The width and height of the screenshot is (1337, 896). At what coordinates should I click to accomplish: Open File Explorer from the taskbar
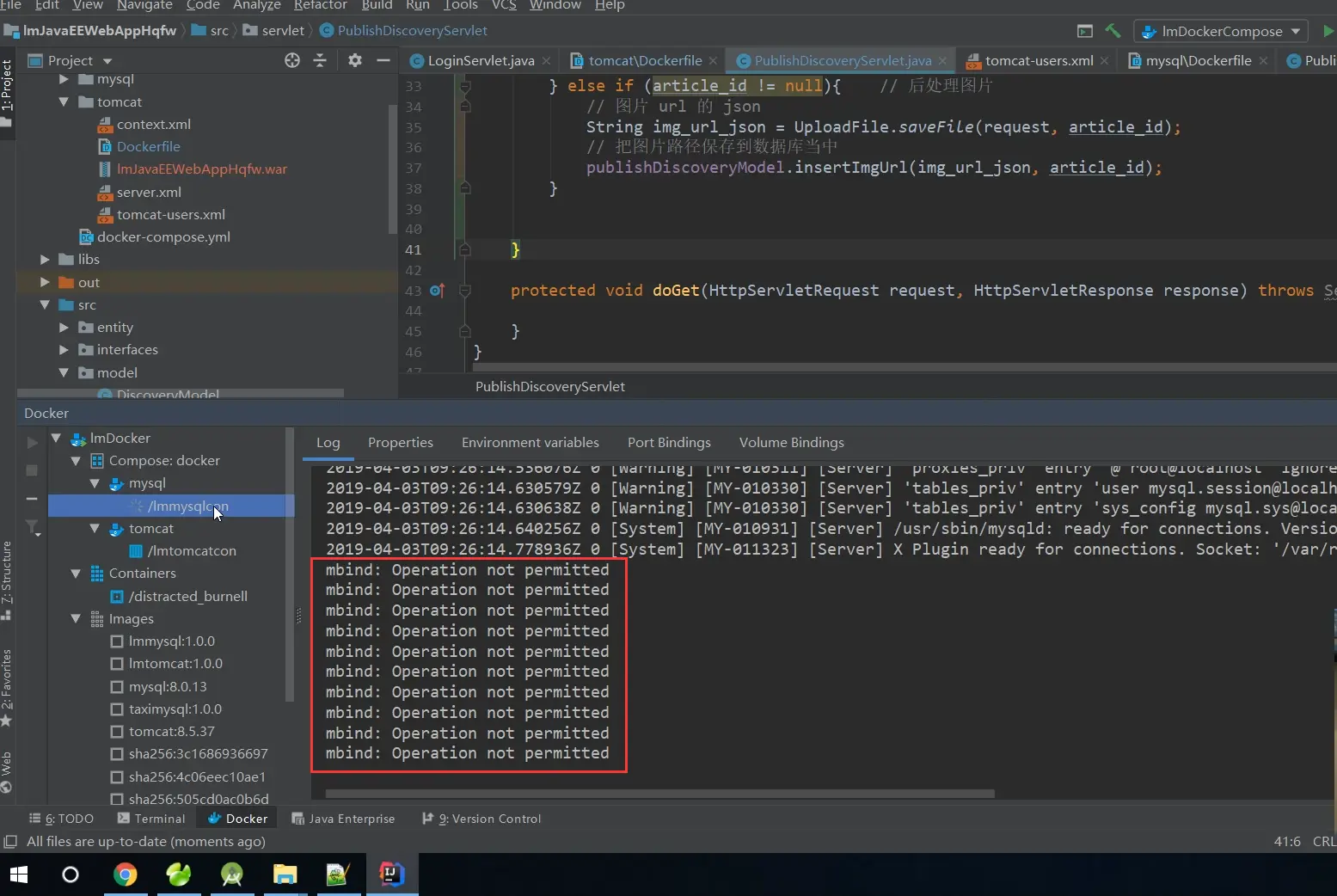(285, 875)
